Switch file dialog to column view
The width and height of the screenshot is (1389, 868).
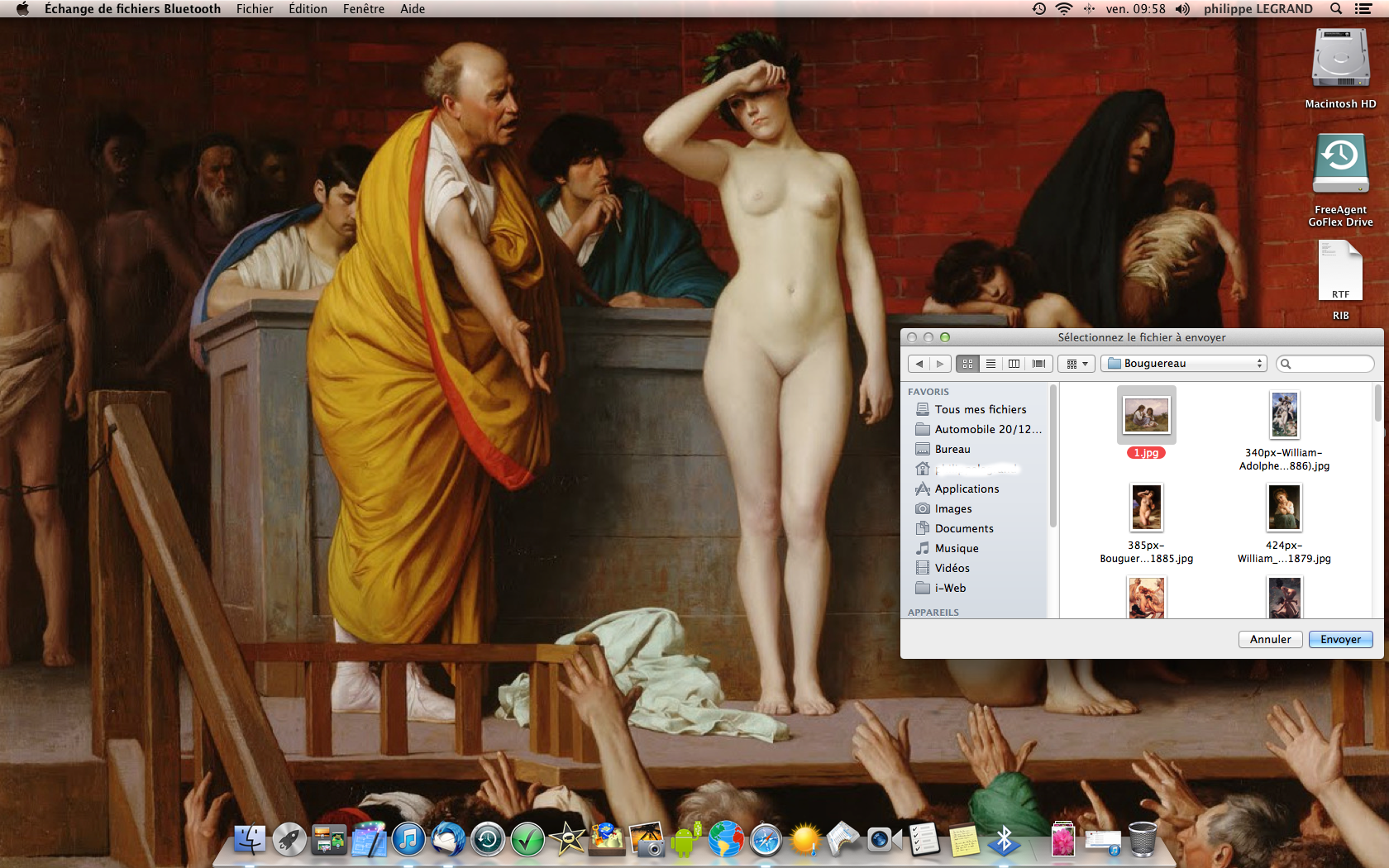coord(1014,364)
